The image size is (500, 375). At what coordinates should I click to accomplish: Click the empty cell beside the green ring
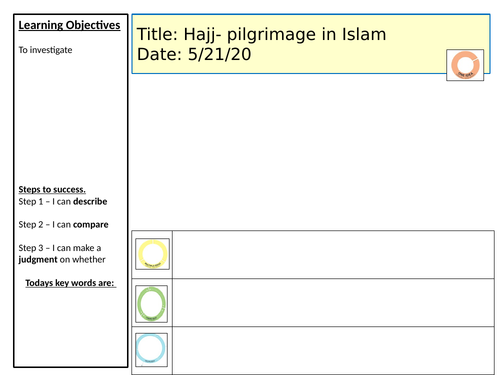(333, 303)
